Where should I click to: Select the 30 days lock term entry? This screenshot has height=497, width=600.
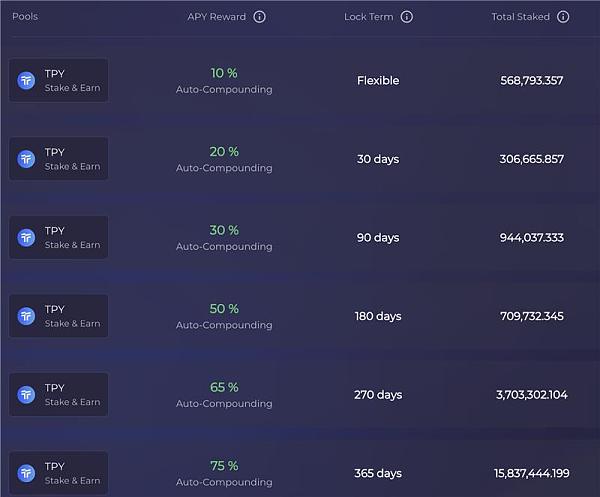click(378, 159)
